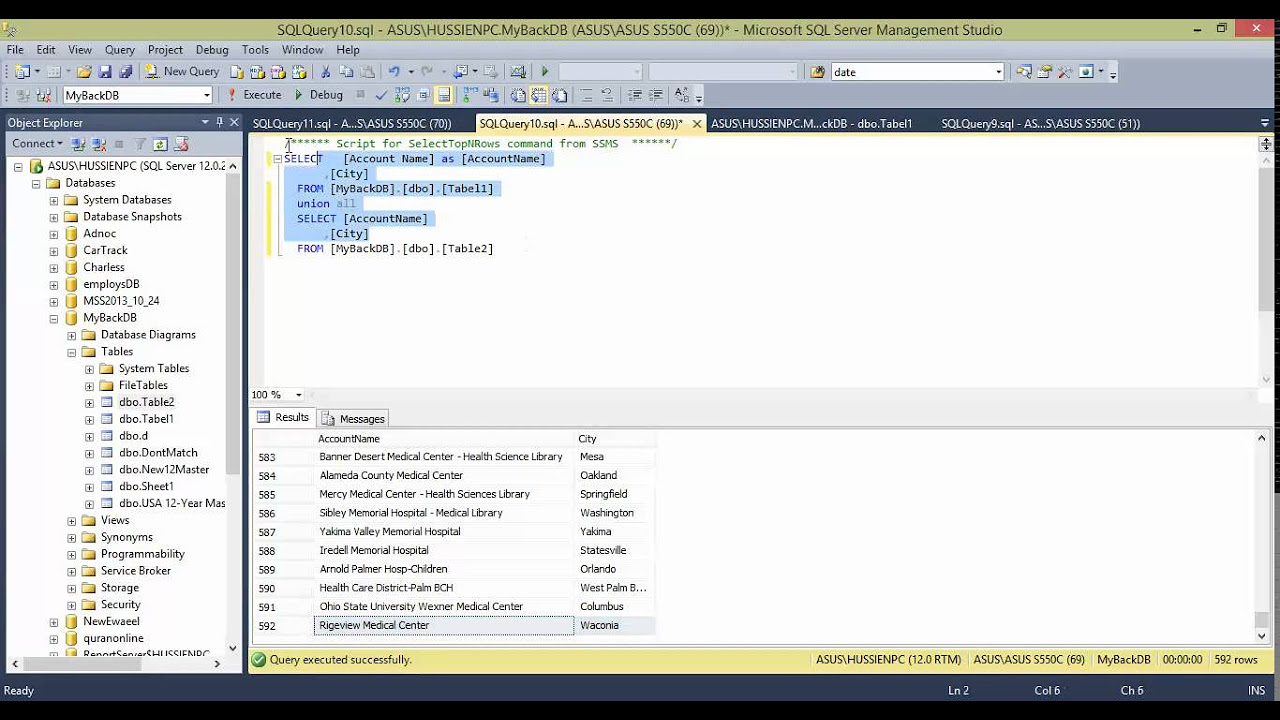Viewport: 1280px width, 720px height.
Task: Click the Connect Object Explorer icon
Action: coord(80,144)
